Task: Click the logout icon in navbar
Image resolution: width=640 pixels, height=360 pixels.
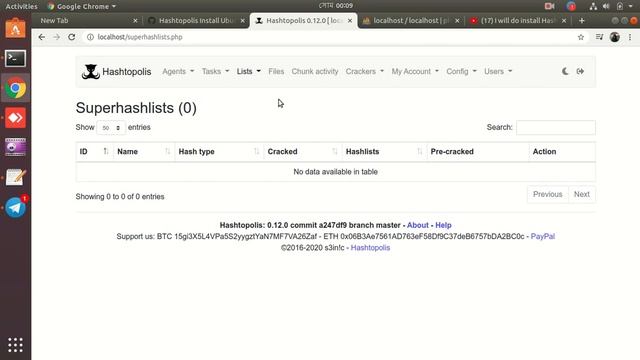Action: [x=580, y=71]
